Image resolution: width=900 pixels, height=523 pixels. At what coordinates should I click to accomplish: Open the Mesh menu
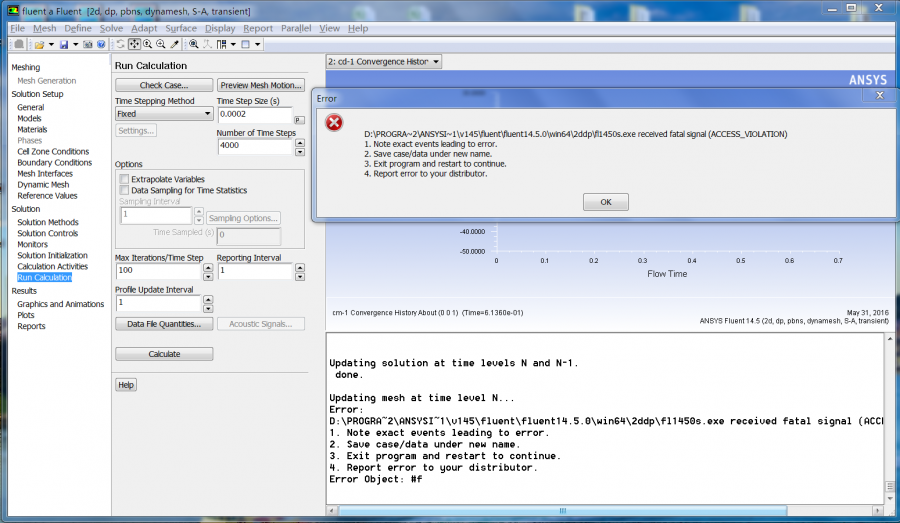coord(44,28)
